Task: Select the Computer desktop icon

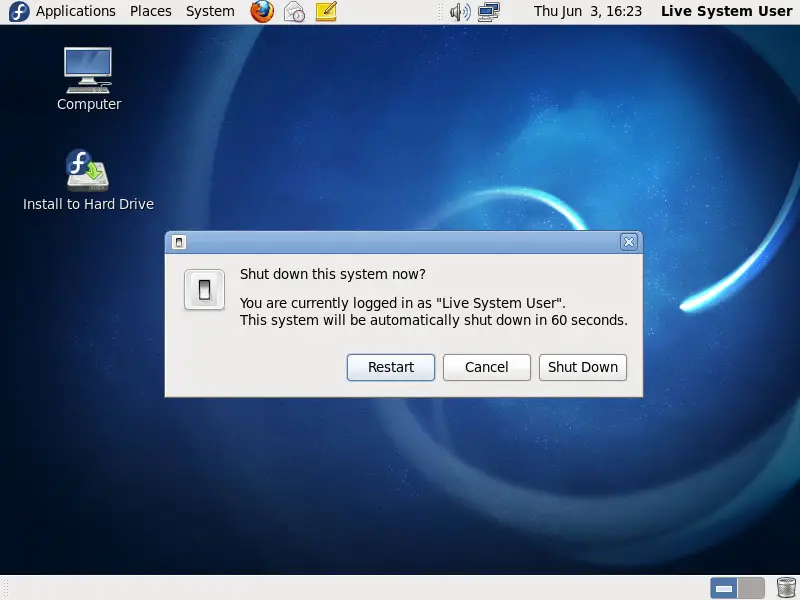Action: click(89, 79)
